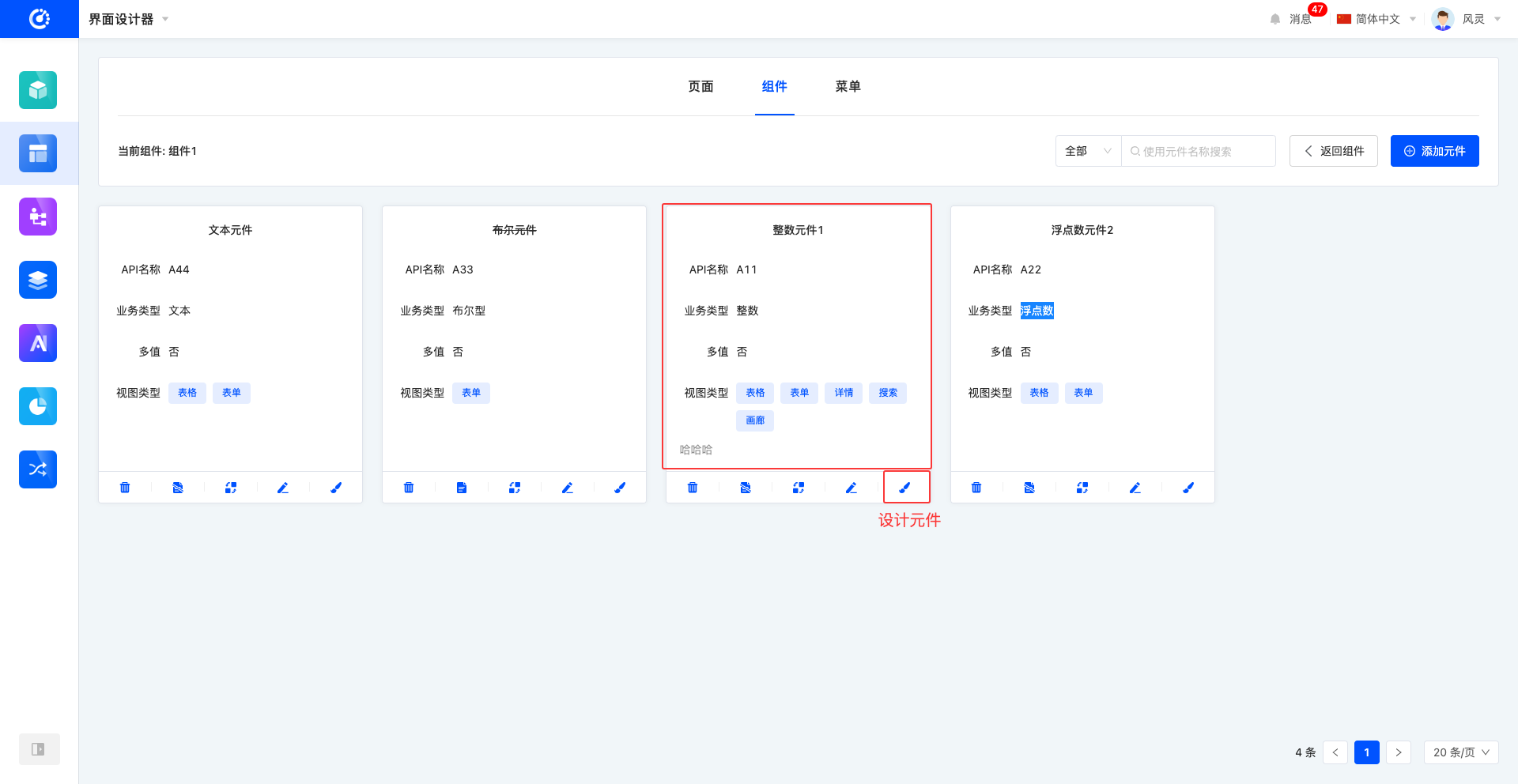Image resolution: width=1518 pixels, height=784 pixels.
Task: Open the 简体中文 language dropdown
Action: point(1376,19)
